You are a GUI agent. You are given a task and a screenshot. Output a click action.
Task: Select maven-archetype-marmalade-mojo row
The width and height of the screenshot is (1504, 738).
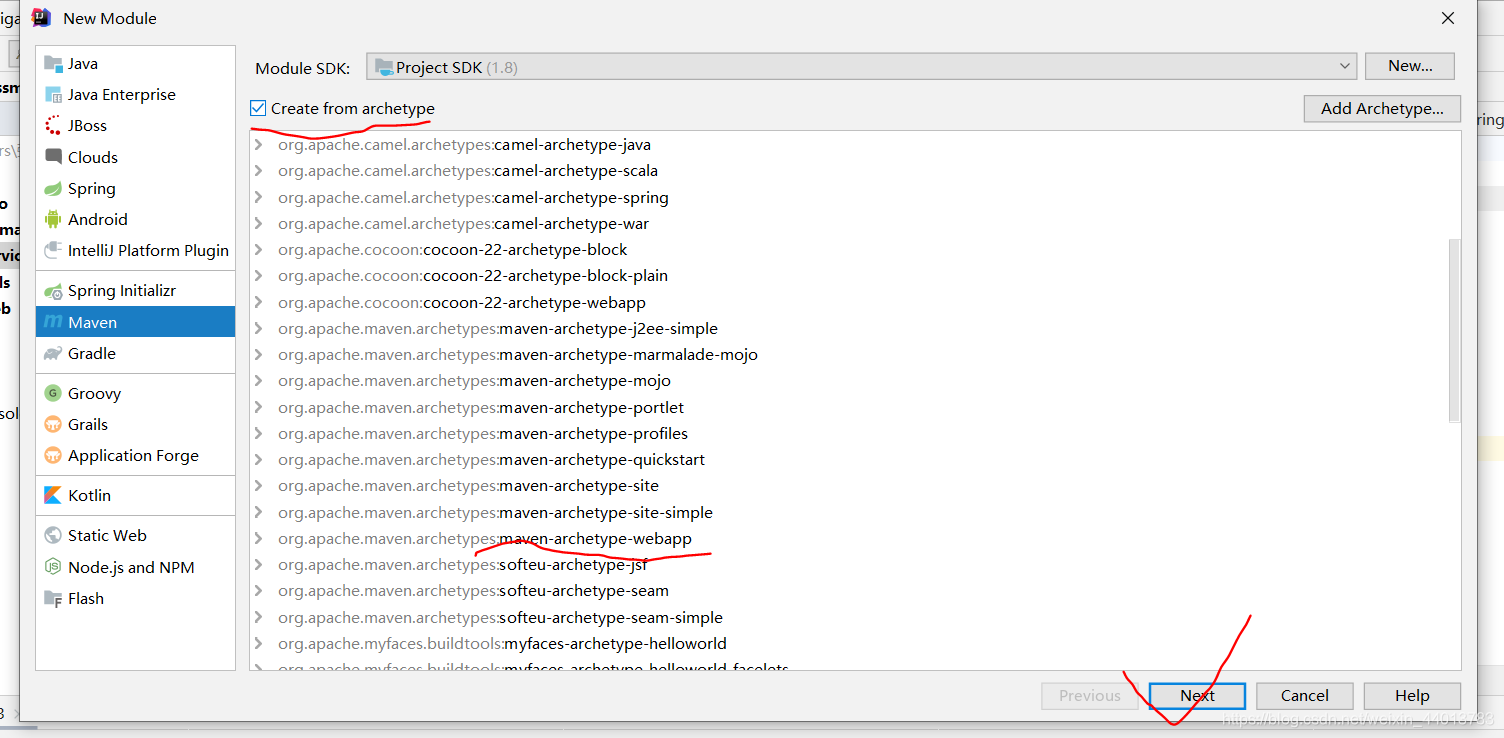click(855, 354)
